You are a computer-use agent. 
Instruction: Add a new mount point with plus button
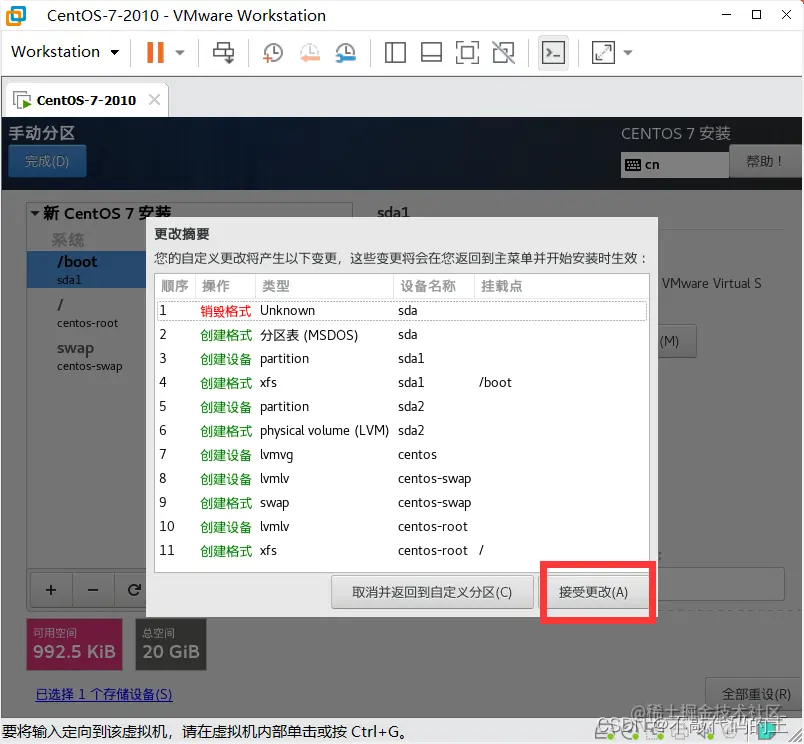(51, 590)
